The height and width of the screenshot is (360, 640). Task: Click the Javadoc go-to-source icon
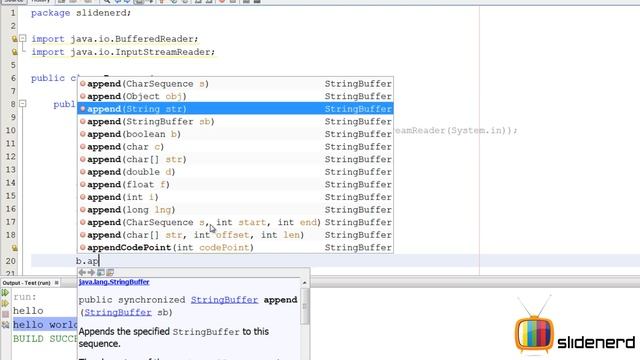tap(110, 272)
